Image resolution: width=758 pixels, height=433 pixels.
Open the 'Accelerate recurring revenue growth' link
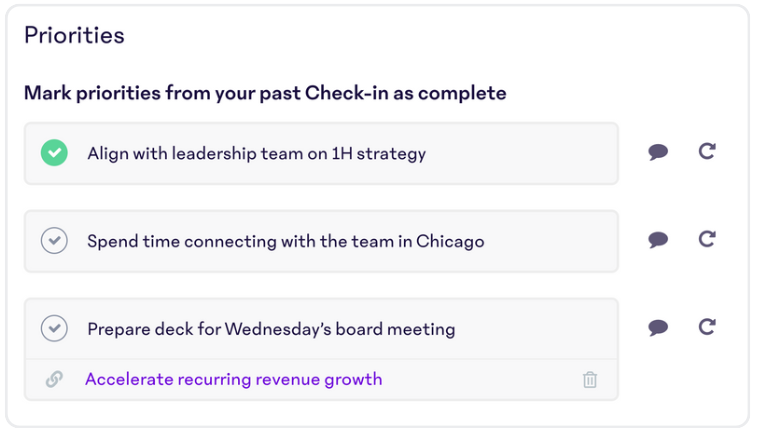click(x=234, y=379)
